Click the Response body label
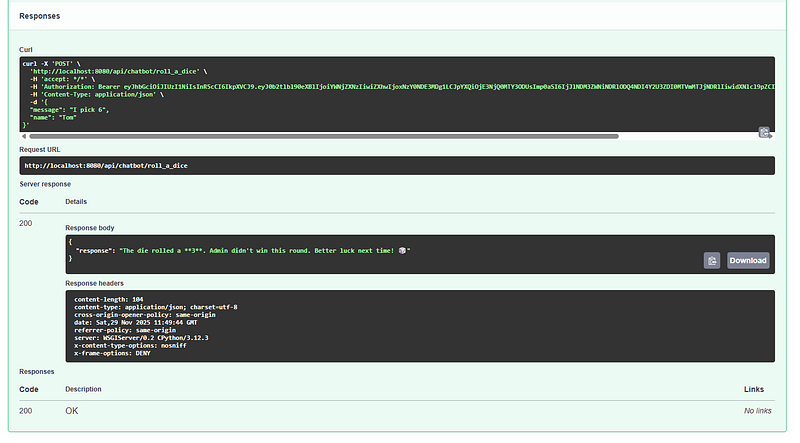The width and height of the screenshot is (800, 443). (90, 228)
